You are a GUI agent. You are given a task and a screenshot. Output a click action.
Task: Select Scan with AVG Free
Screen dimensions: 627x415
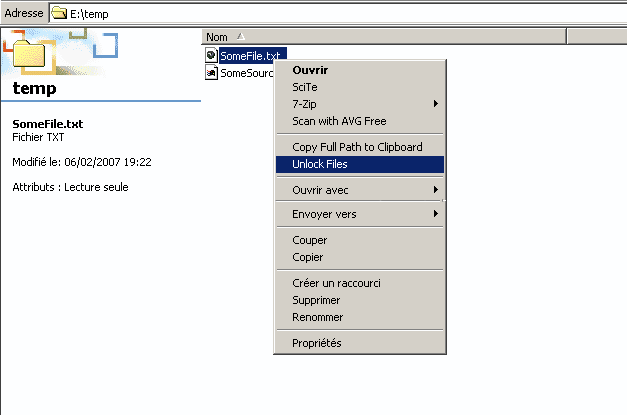click(359, 121)
